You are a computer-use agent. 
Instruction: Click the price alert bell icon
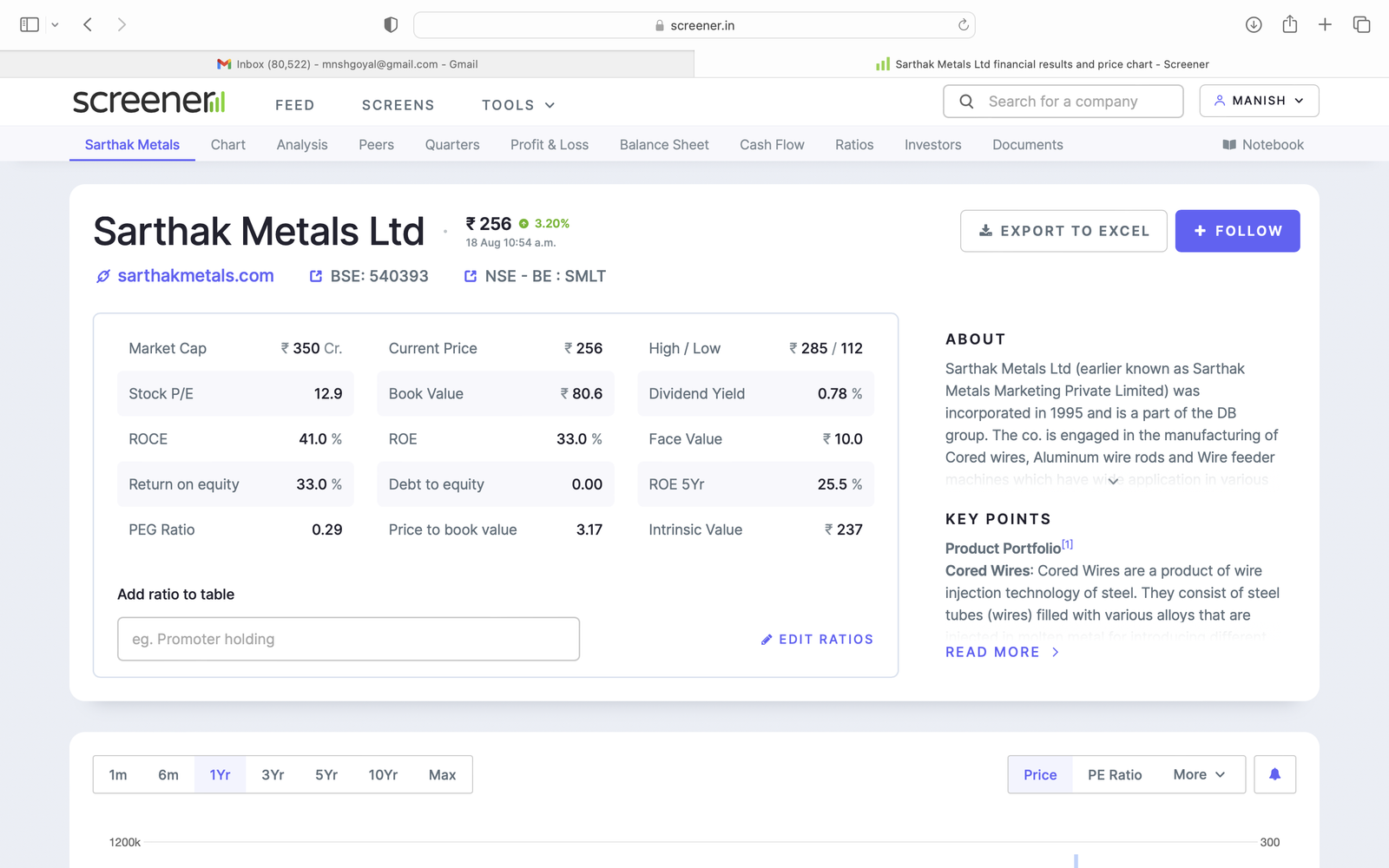[1274, 774]
